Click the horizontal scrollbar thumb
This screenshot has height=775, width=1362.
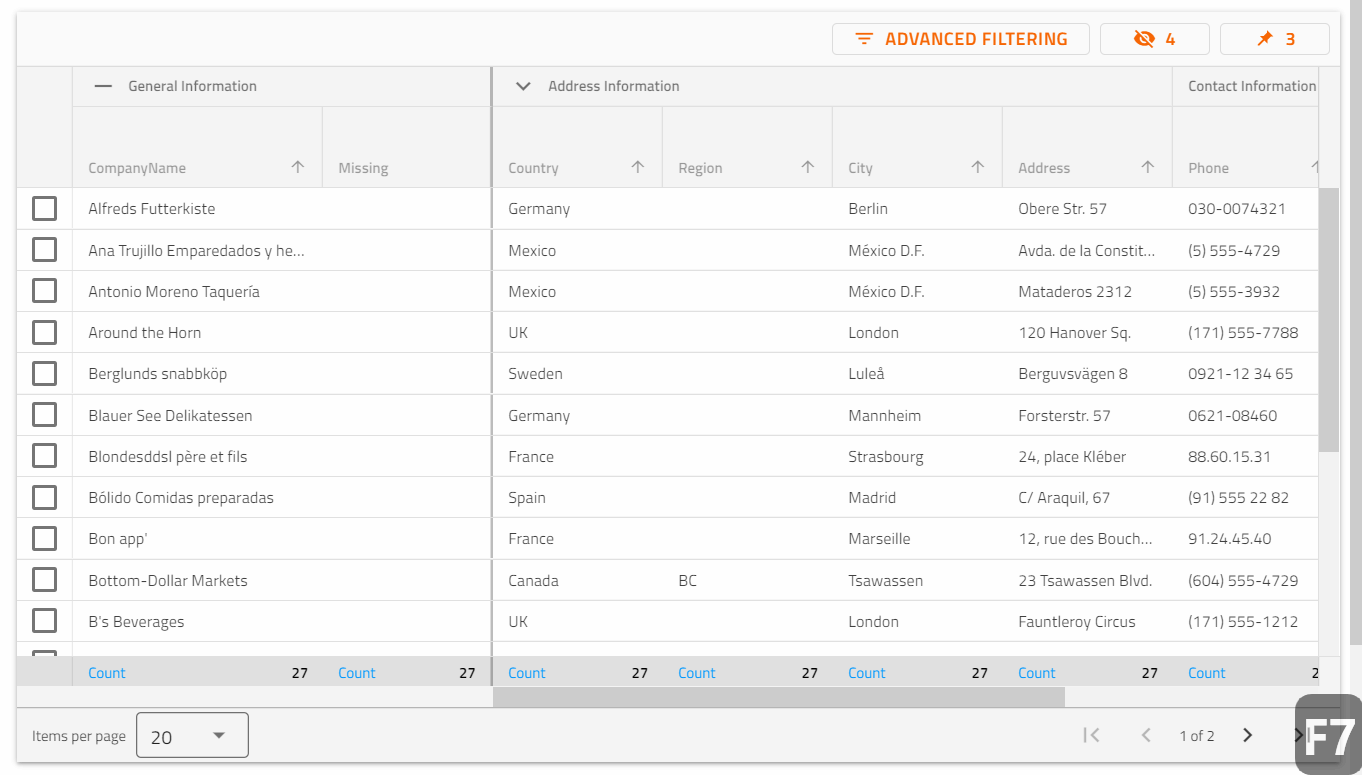coord(778,697)
